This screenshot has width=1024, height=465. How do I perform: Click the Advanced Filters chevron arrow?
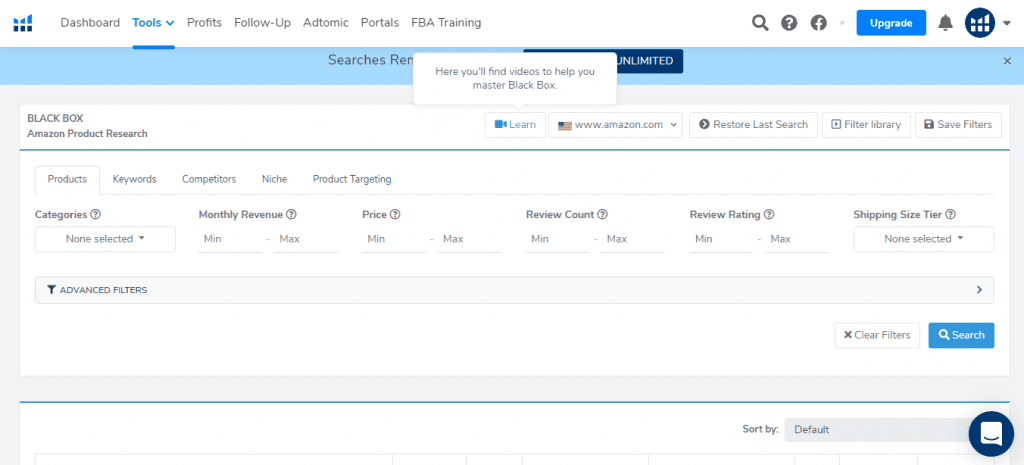(979, 290)
